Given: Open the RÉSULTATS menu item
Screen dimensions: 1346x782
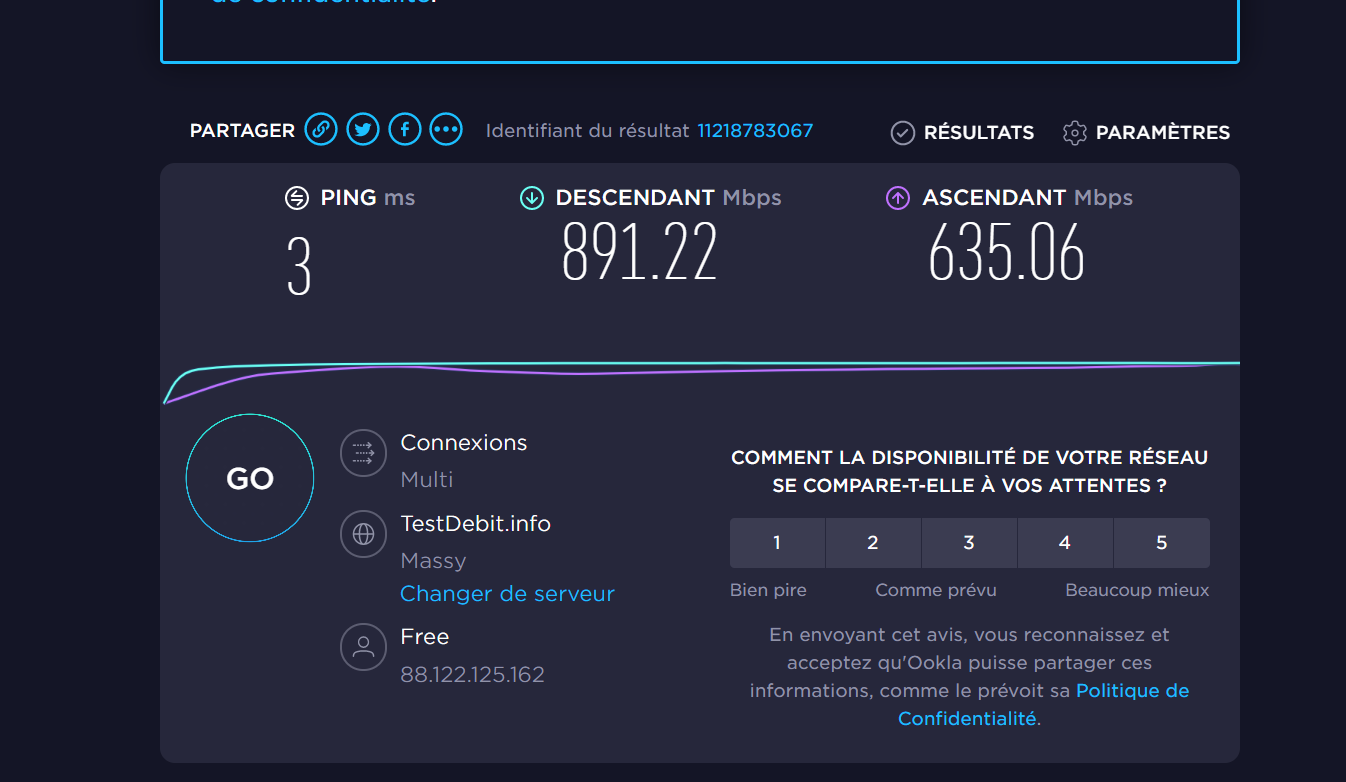Looking at the screenshot, I should [978, 133].
